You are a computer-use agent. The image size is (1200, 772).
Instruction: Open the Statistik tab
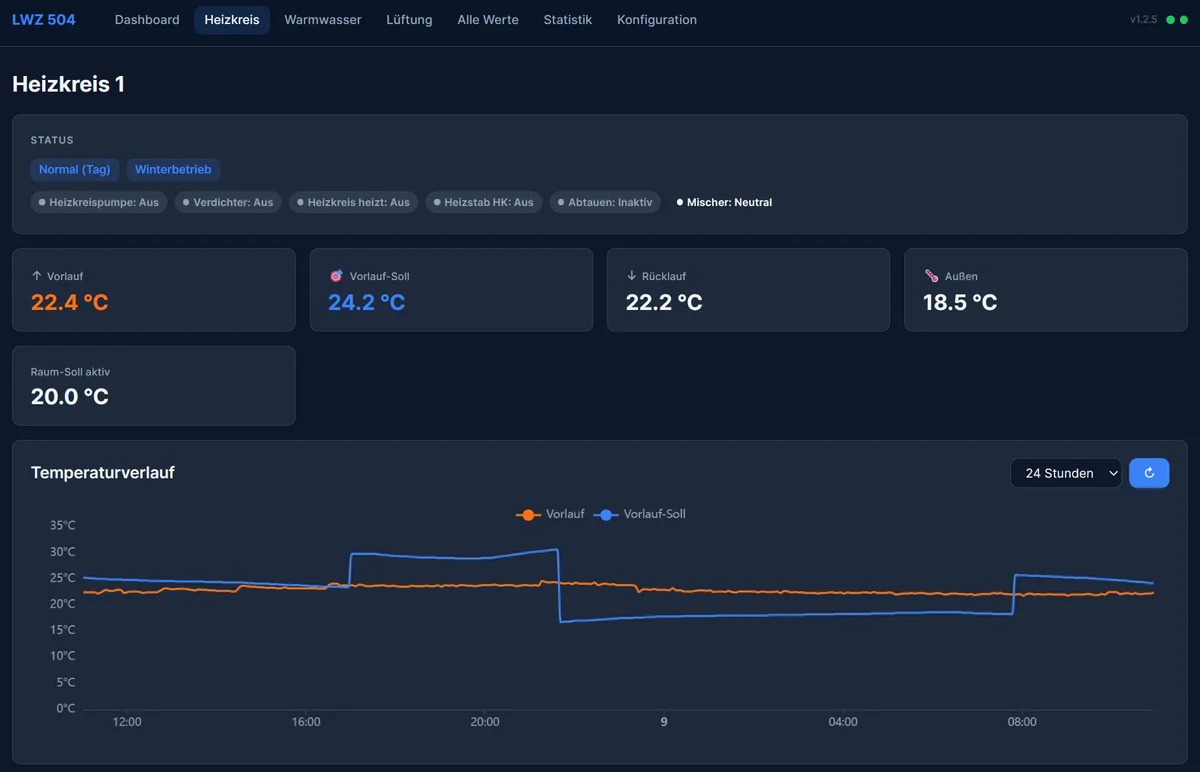(x=568, y=20)
